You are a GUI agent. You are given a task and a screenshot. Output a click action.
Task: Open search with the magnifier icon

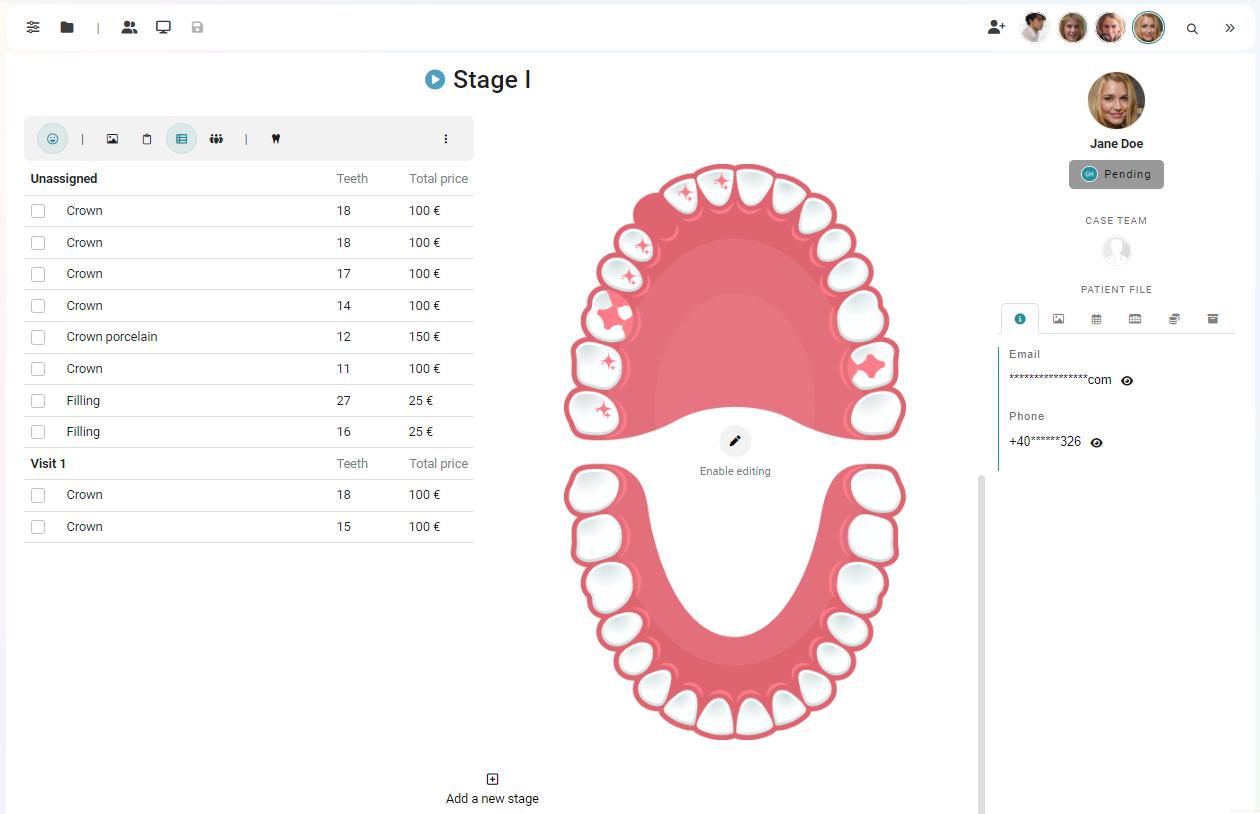click(1192, 28)
